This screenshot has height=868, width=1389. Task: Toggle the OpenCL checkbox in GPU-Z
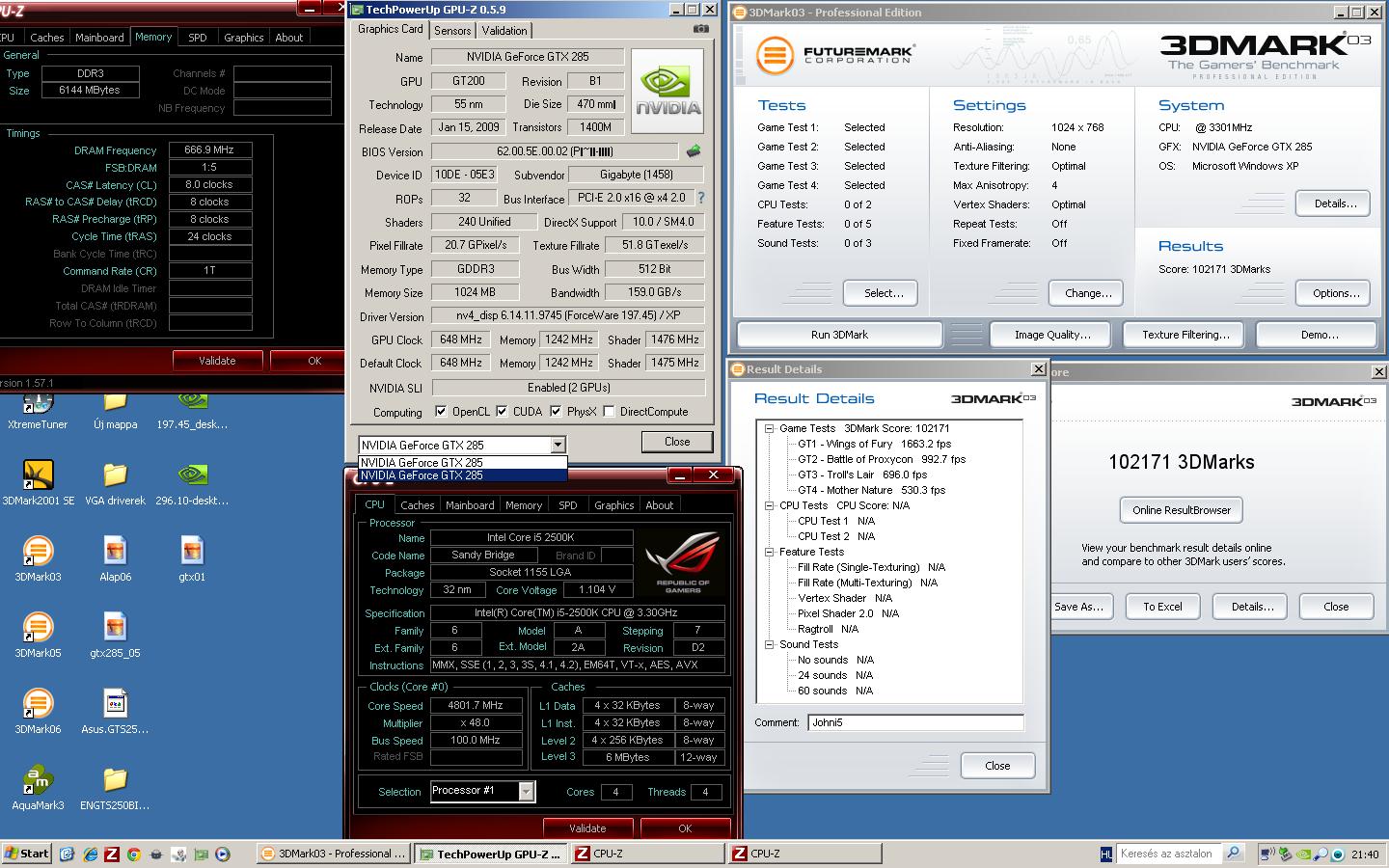(x=441, y=411)
